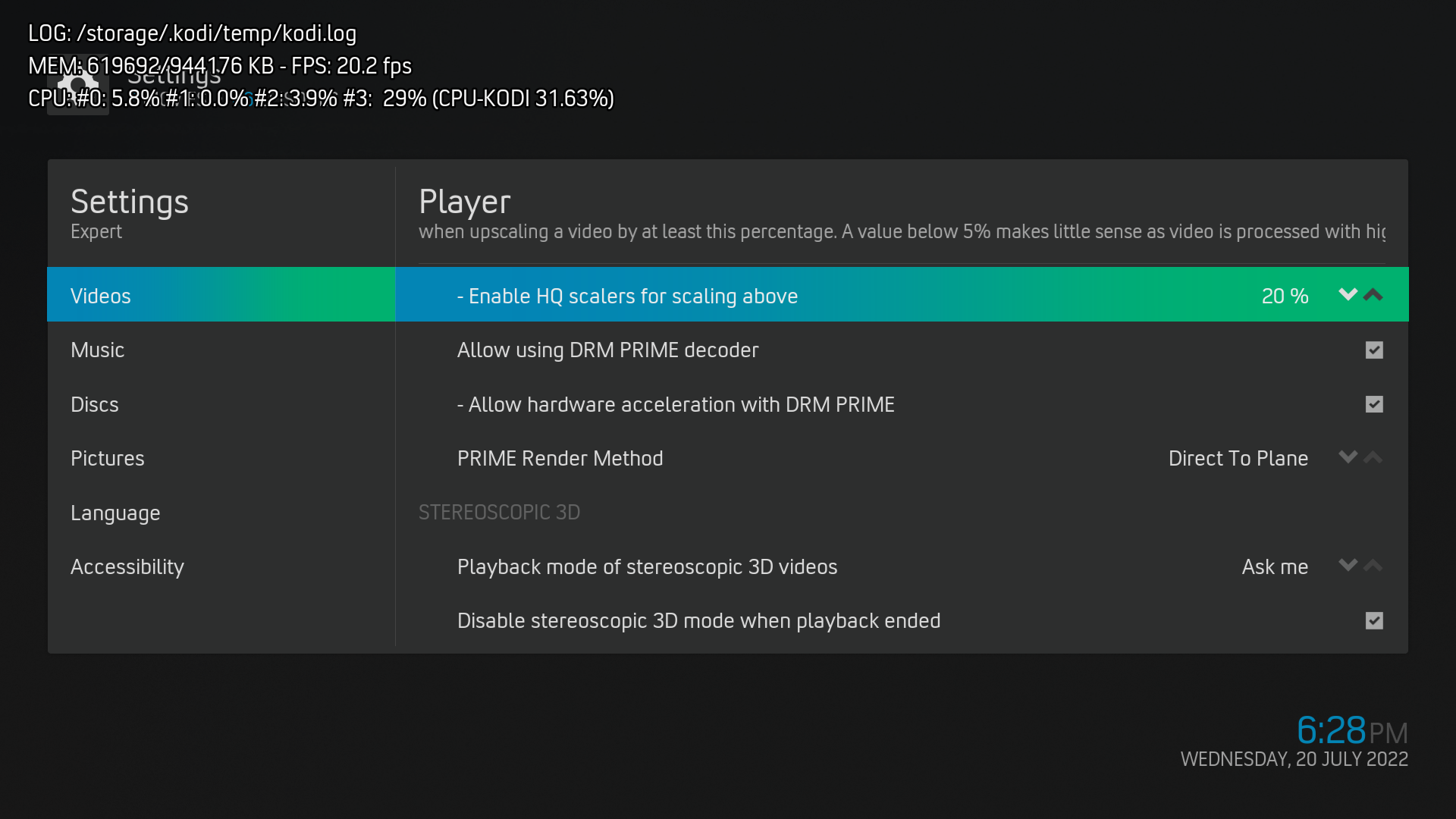Open the Music settings category
1456x819 pixels.
[x=97, y=350]
